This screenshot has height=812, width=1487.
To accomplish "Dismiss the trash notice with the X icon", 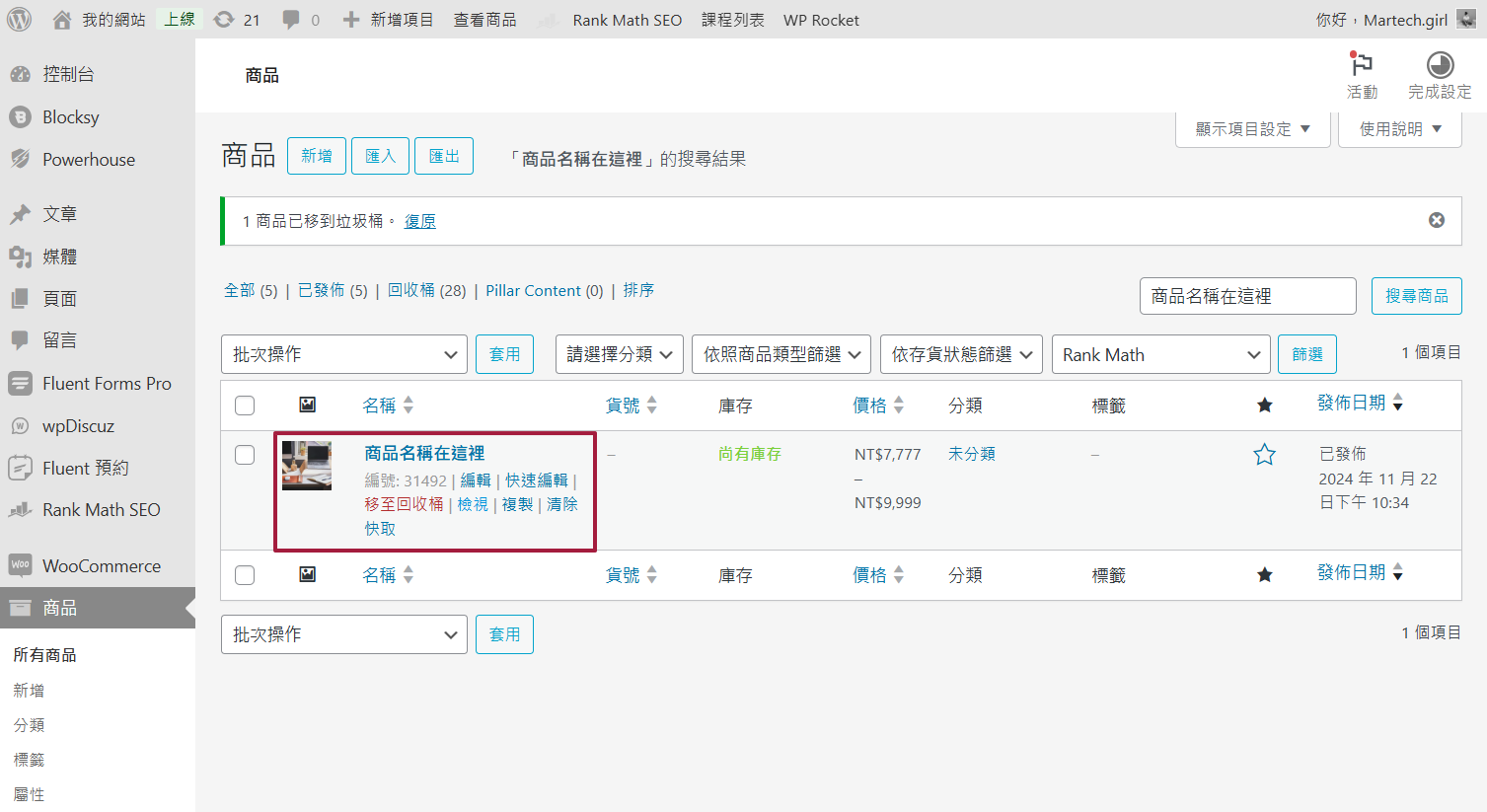I will (x=1437, y=220).
